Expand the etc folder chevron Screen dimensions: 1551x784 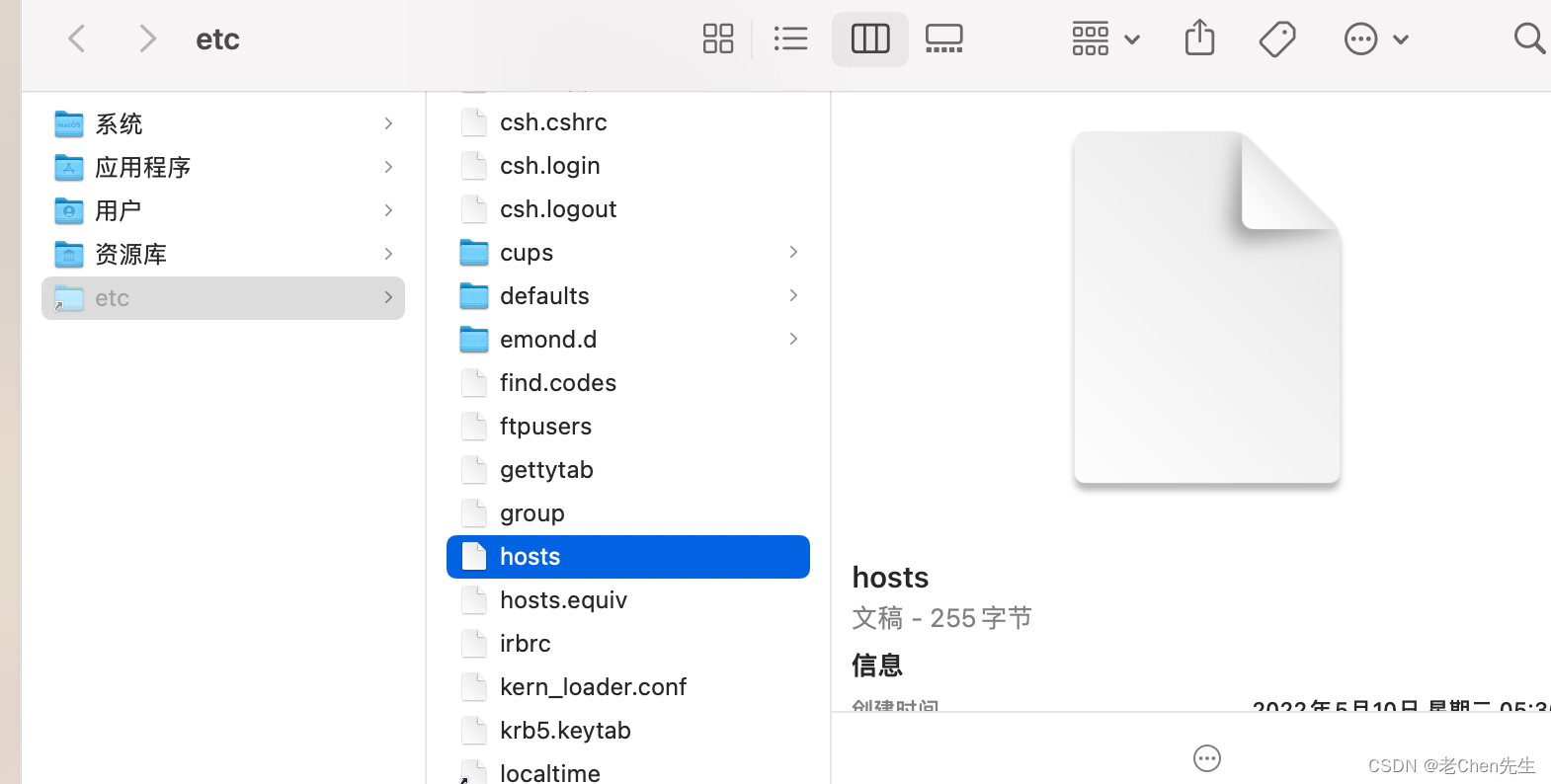coord(388,297)
